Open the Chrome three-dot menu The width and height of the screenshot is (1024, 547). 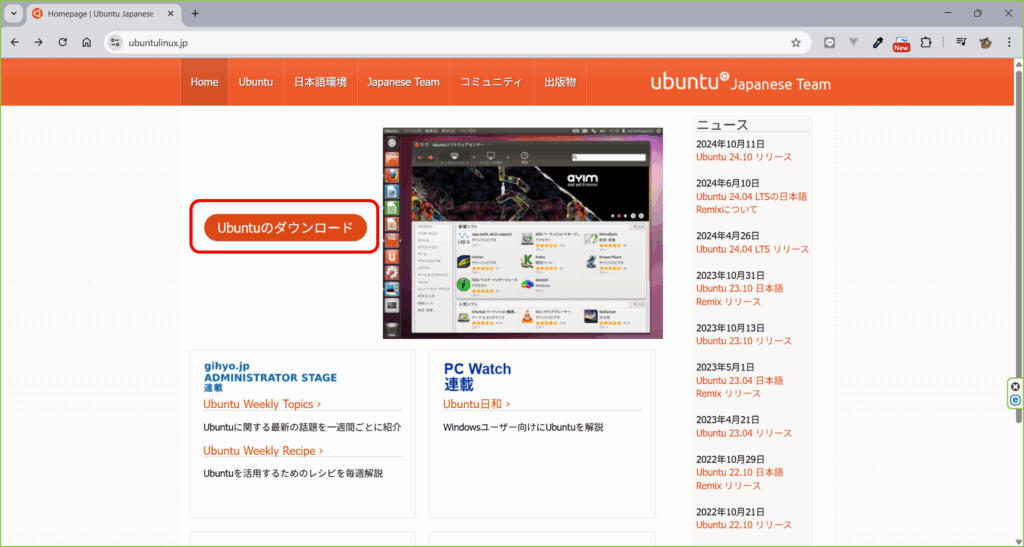pyautogui.click(x=1009, y=42)
